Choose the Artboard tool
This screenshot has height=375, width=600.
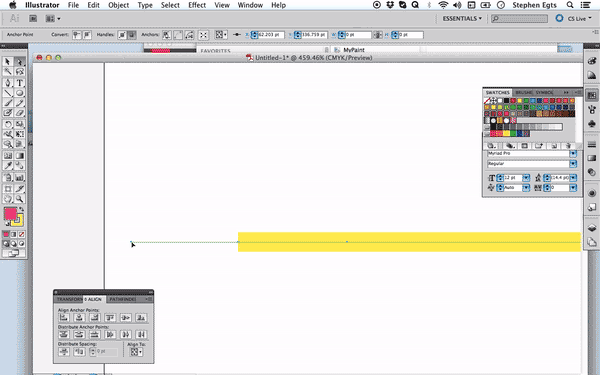[7, 189]
